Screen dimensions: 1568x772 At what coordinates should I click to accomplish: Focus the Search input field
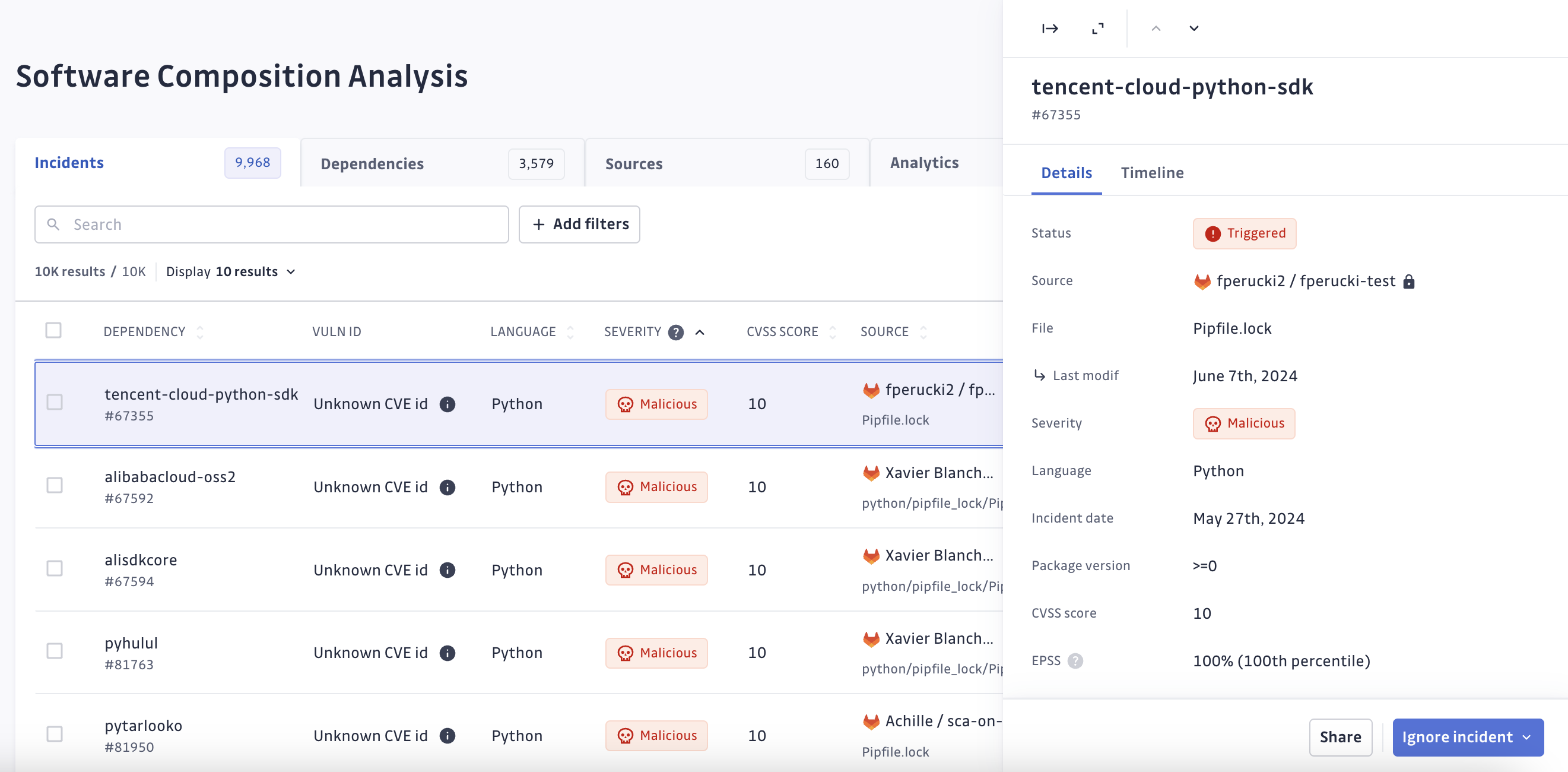tap(271, 224)
